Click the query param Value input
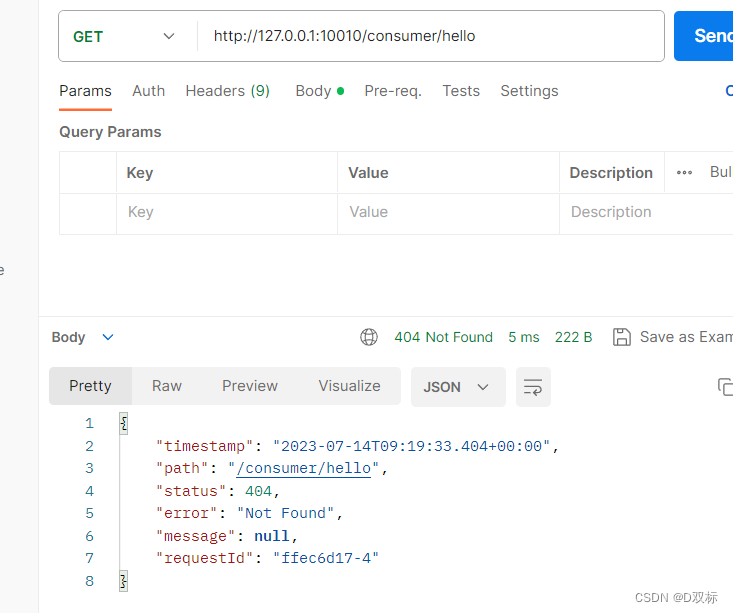The height and width of the screenshot is (613, 733). tap(448, 212)
